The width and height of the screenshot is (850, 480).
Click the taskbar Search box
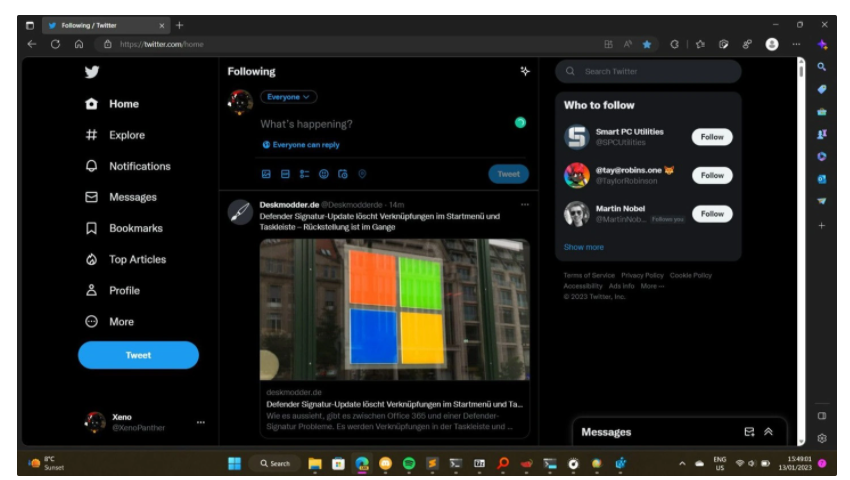click(274, 463)
